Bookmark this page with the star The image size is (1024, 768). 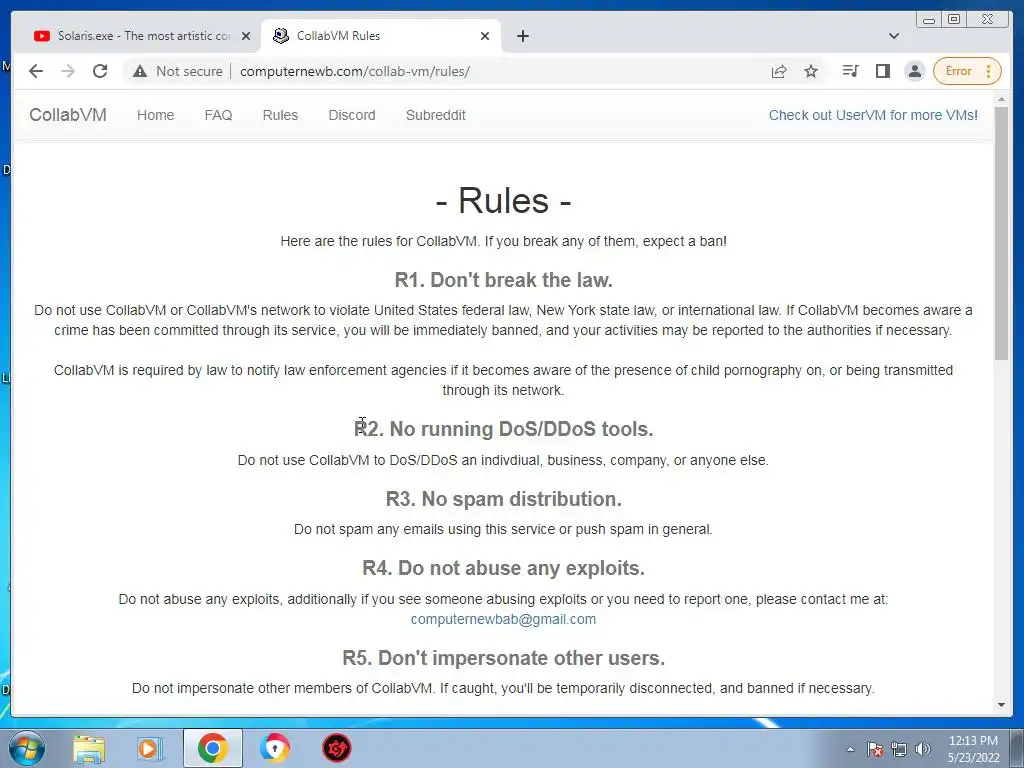(x=811, y=71)
